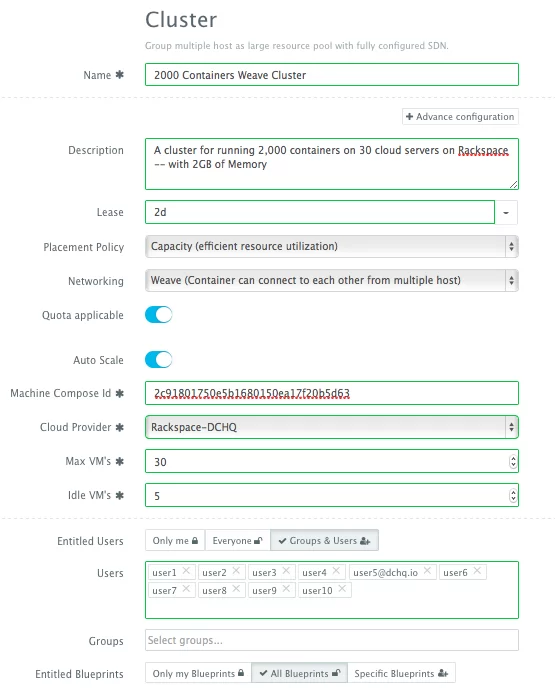Expand the Networking dropdown
This screenshot has width=555, height=690.
click(x=332, y=280)
